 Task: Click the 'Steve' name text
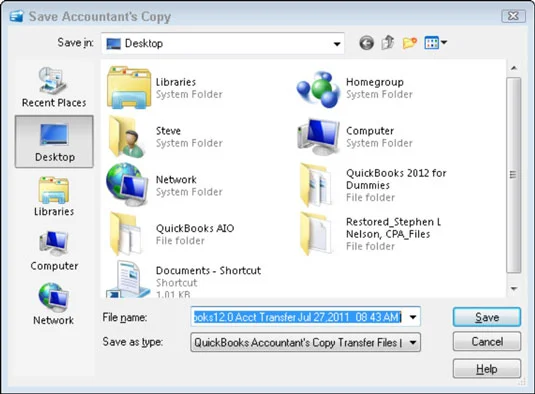pyautogui.click(x=168, y=131)
